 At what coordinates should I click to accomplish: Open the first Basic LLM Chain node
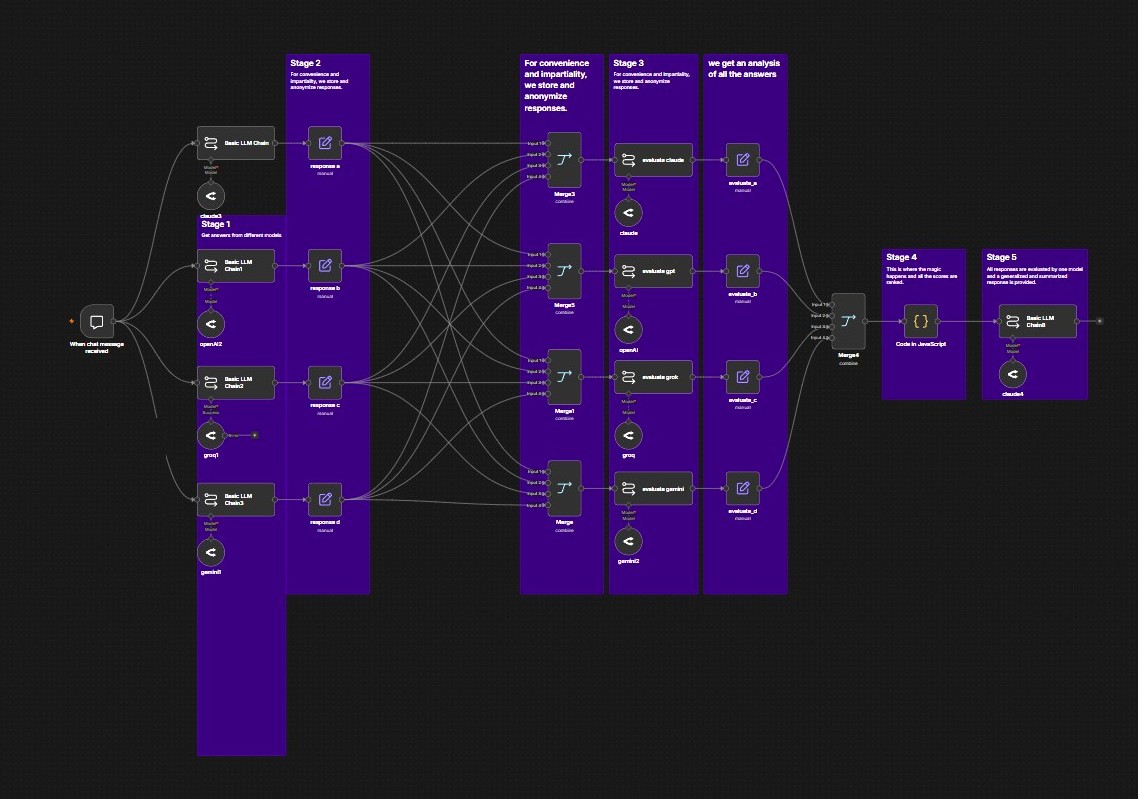point(236,143)
